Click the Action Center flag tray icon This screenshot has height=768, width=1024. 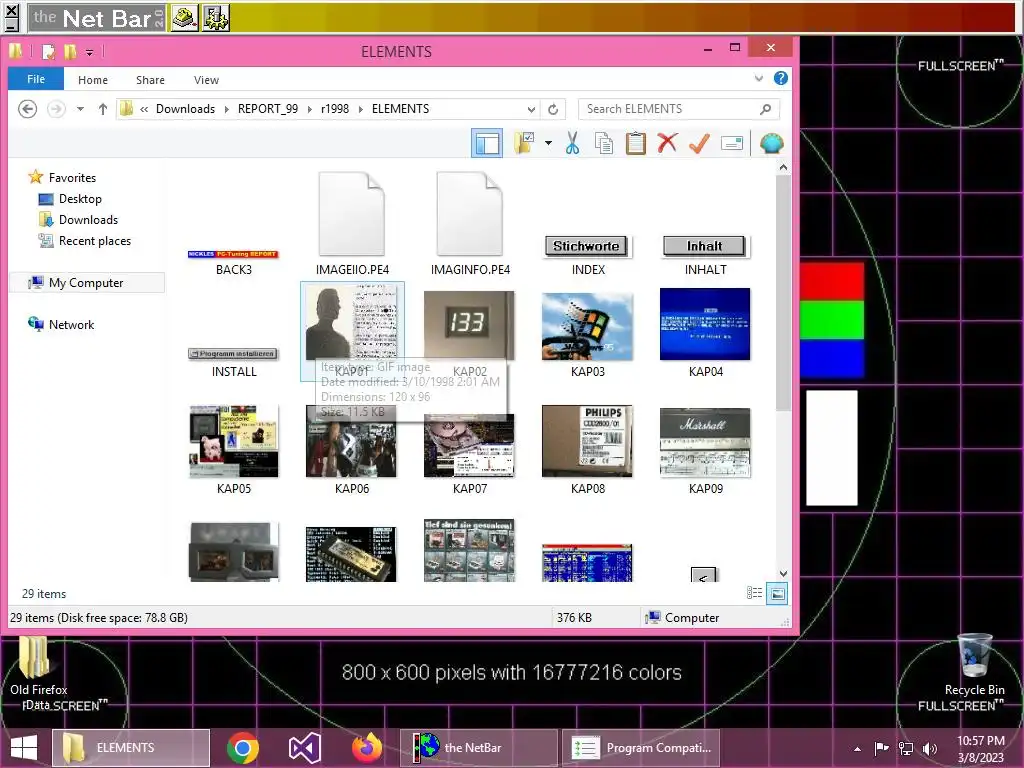click(882, 748)
